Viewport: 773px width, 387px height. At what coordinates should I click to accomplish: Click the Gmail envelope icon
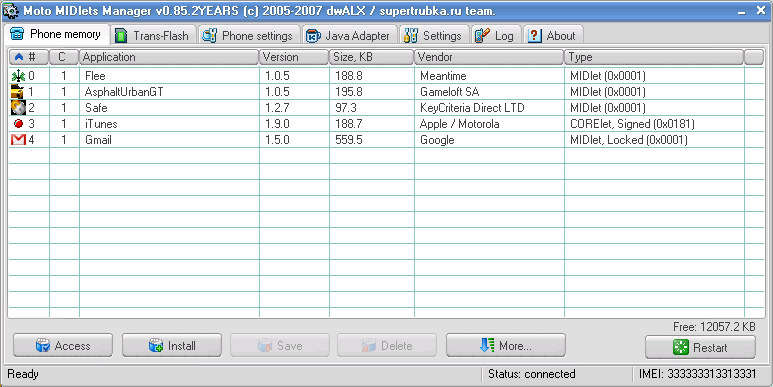click(18, 140)
